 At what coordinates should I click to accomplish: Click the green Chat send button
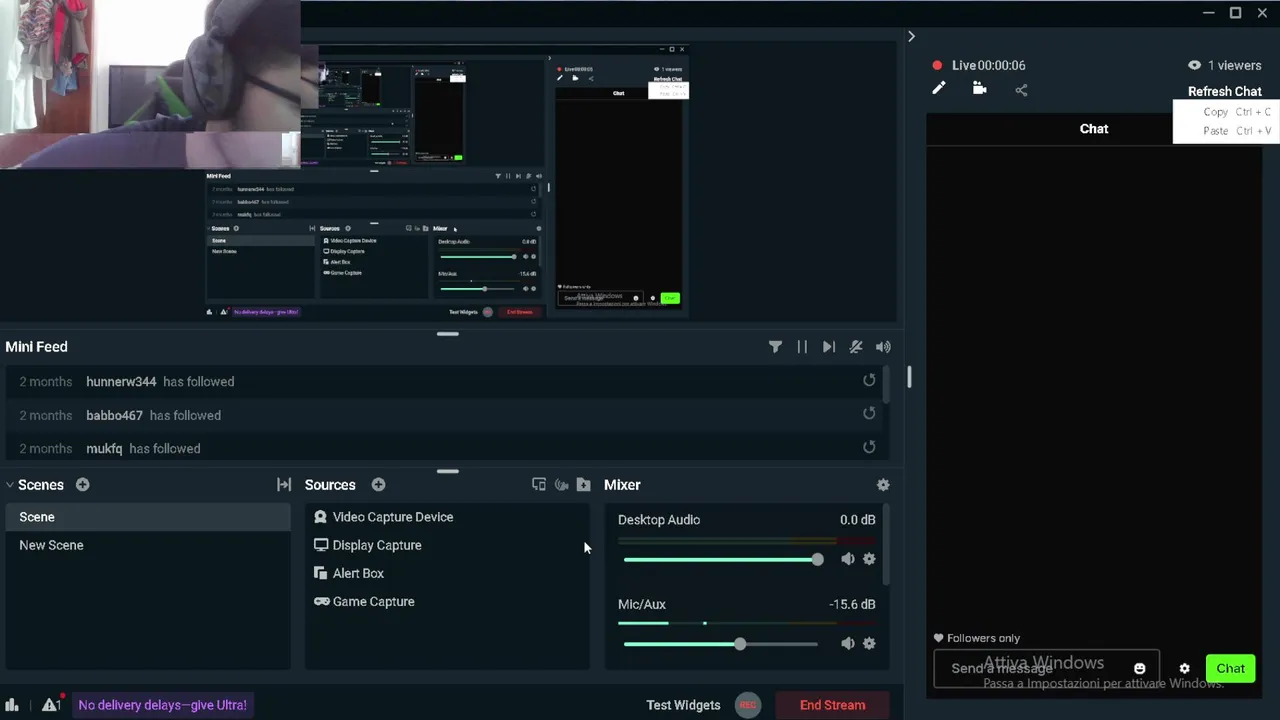[x=1230, y=668]
